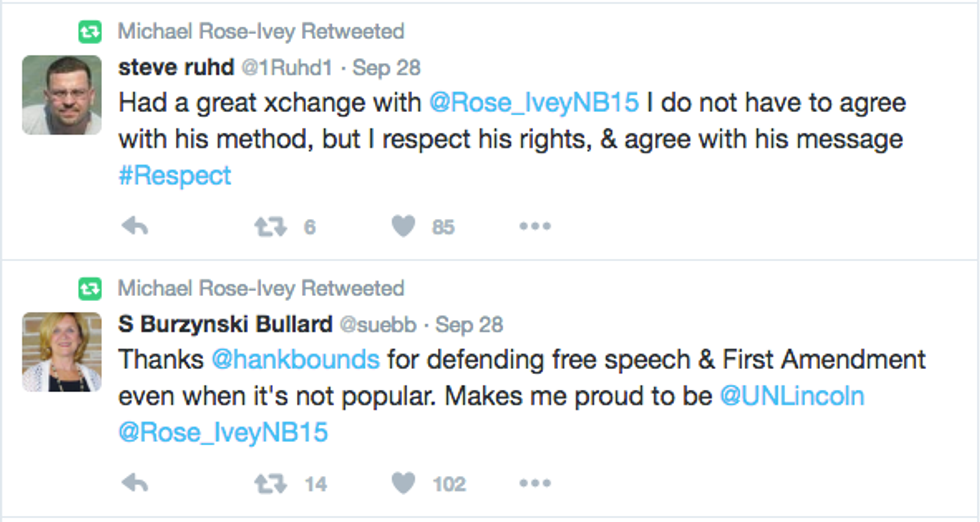
Task: Open S Burzynski Bullard's profile photo
Action: click(x=62, y=352)
